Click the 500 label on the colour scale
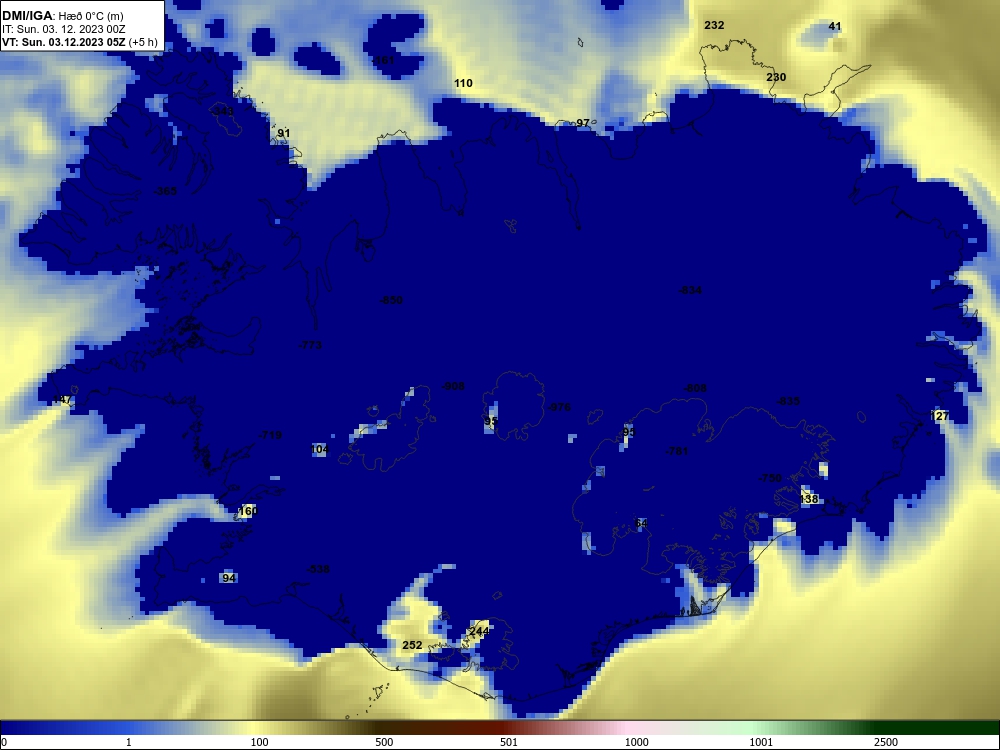This screenshot has width=1000, height=750. click(384, 742)
